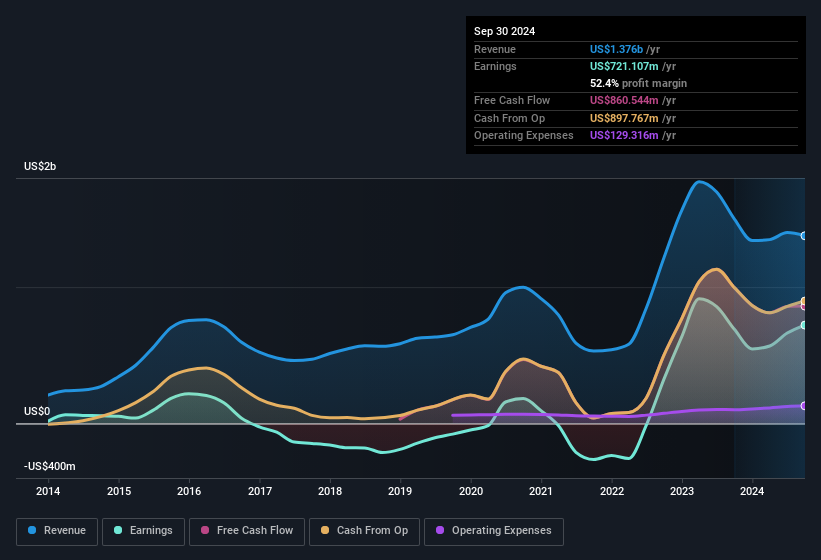Click the 2018 x-axis label
821x560 pixels.
330,491
